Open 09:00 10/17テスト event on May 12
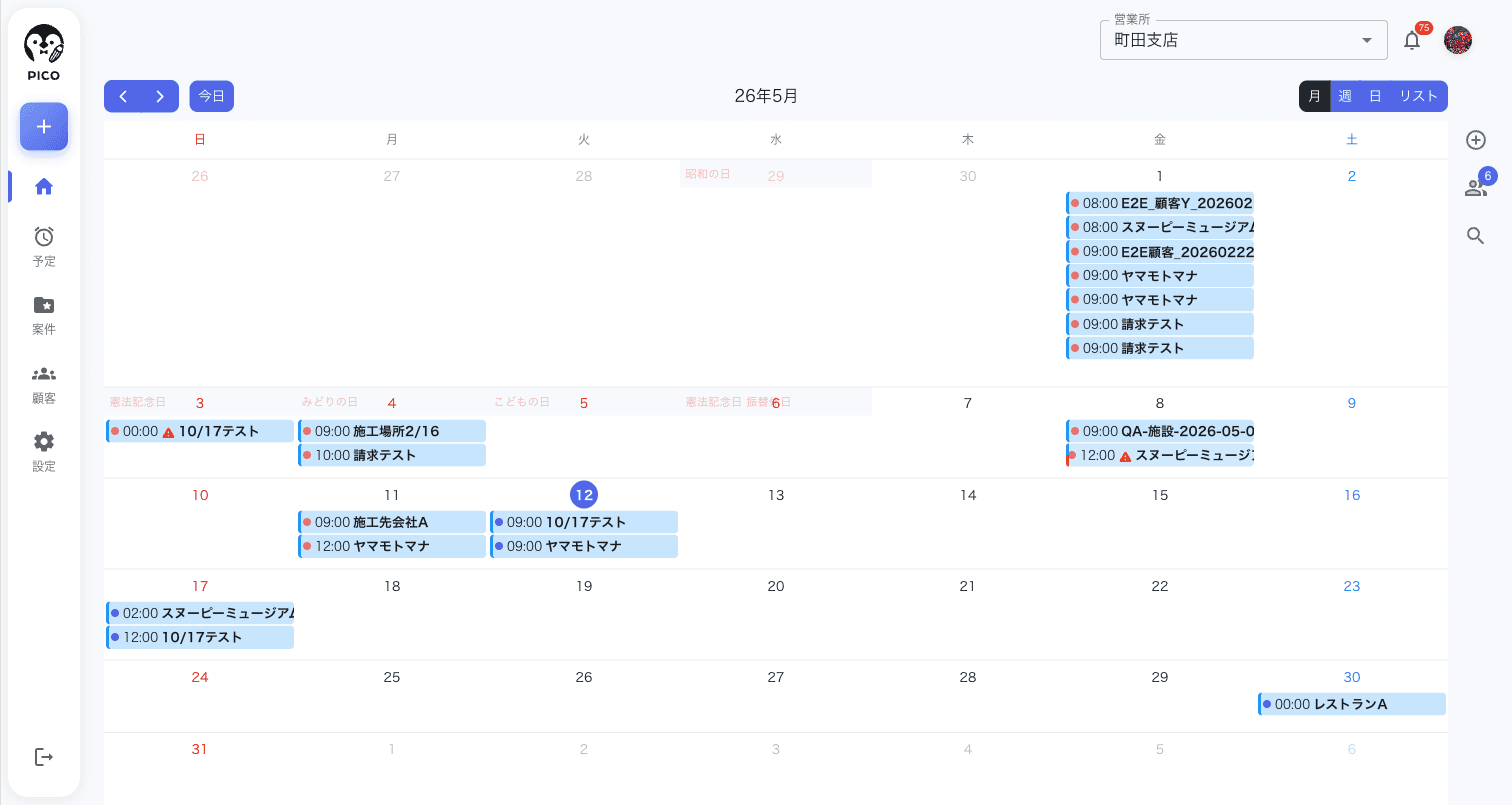This screenshot has height=805, width=1512. [584, 522]
